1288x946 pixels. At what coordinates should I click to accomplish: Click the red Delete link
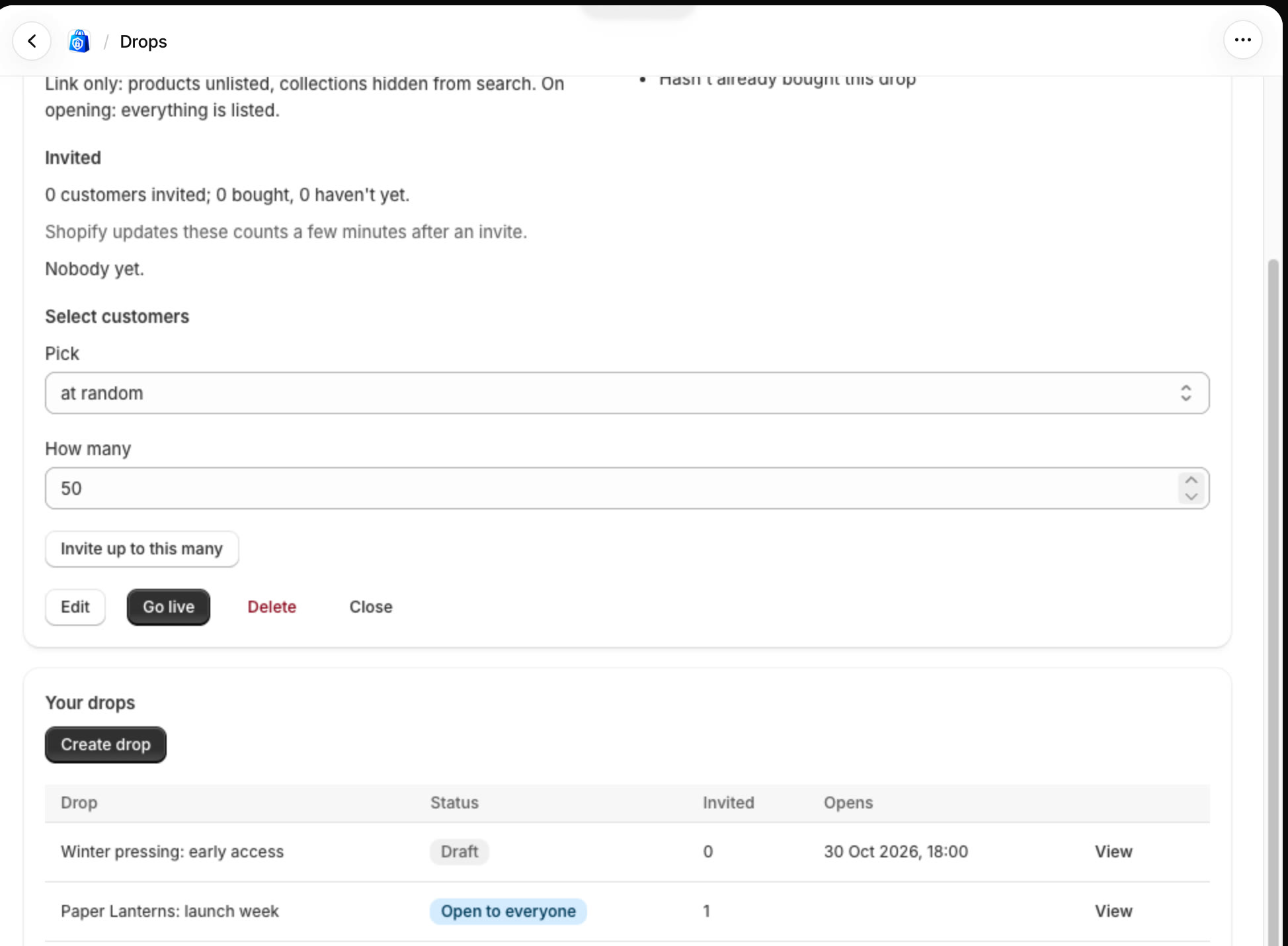pyautogui.click(x=272, y=607)
